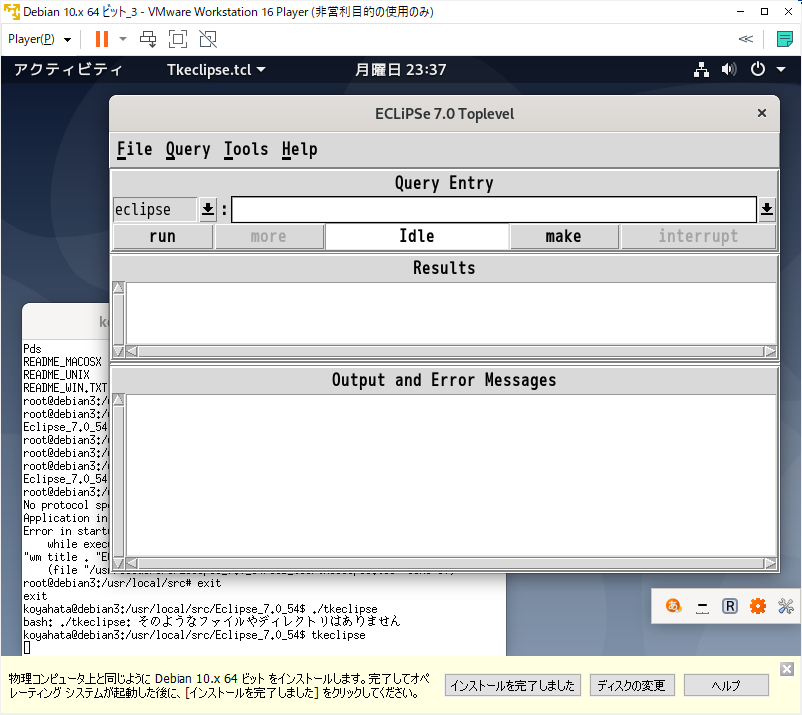This screenshot has height=715, width=802.
Task: Focus the Query Entry input field
Action: pyautogui.click(x=494, y=210)
